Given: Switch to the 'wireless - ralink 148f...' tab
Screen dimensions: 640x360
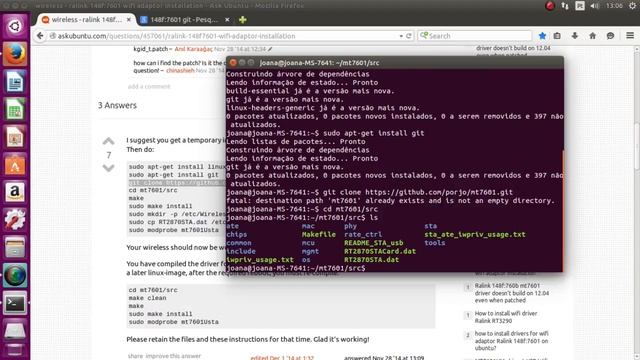Looking at the screenshot, I should [x=86, y=20].
